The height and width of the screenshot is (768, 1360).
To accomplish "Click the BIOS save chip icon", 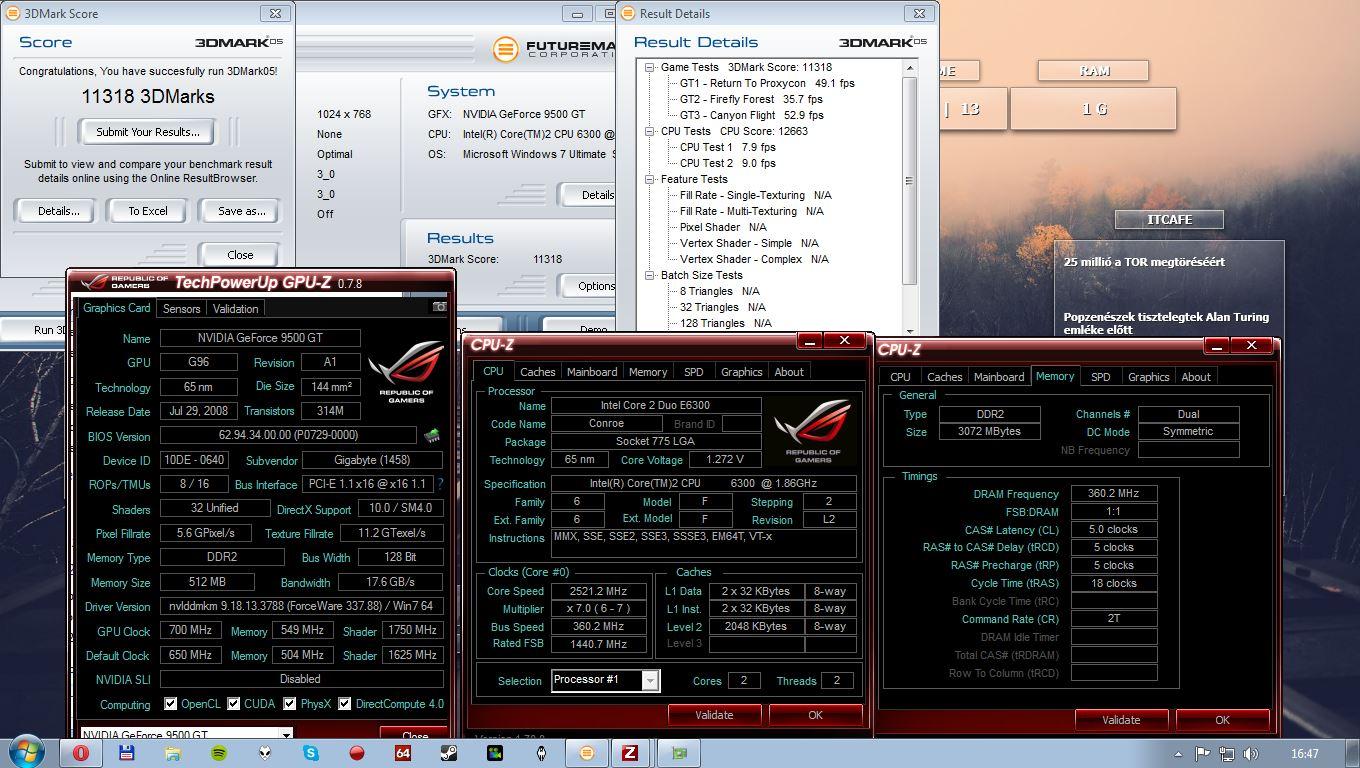I will click(432, 436).
